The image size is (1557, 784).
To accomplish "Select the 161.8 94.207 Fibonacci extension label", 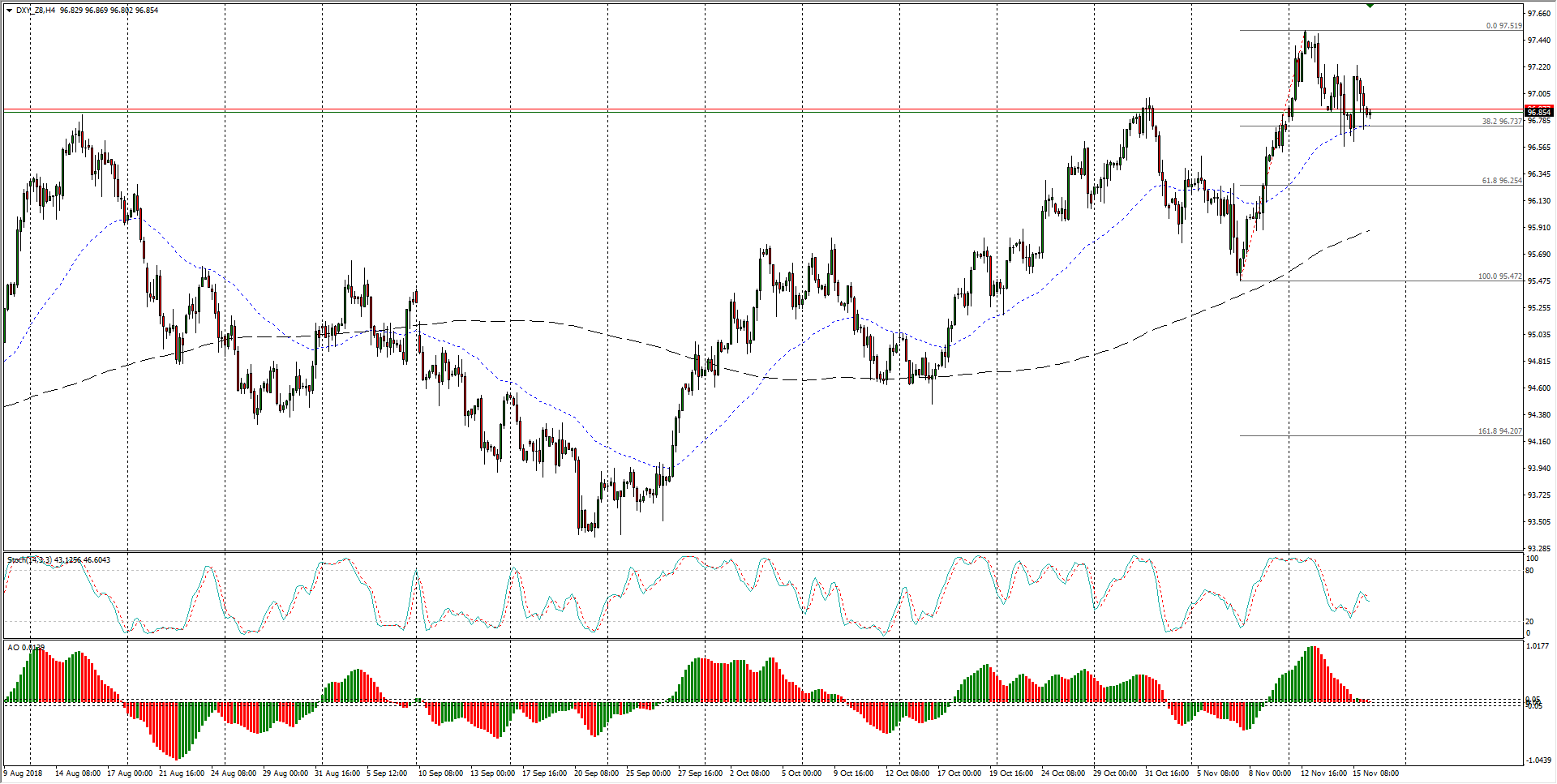I will pos(1499,431).
